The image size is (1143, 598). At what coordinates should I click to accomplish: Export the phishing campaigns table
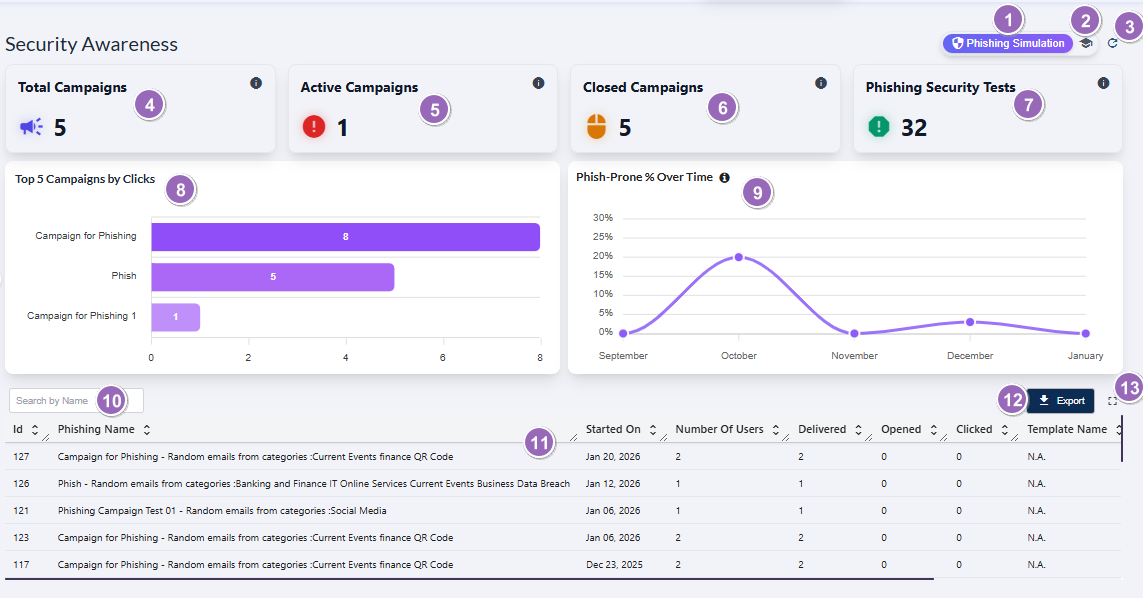(x=1060, y=400)
